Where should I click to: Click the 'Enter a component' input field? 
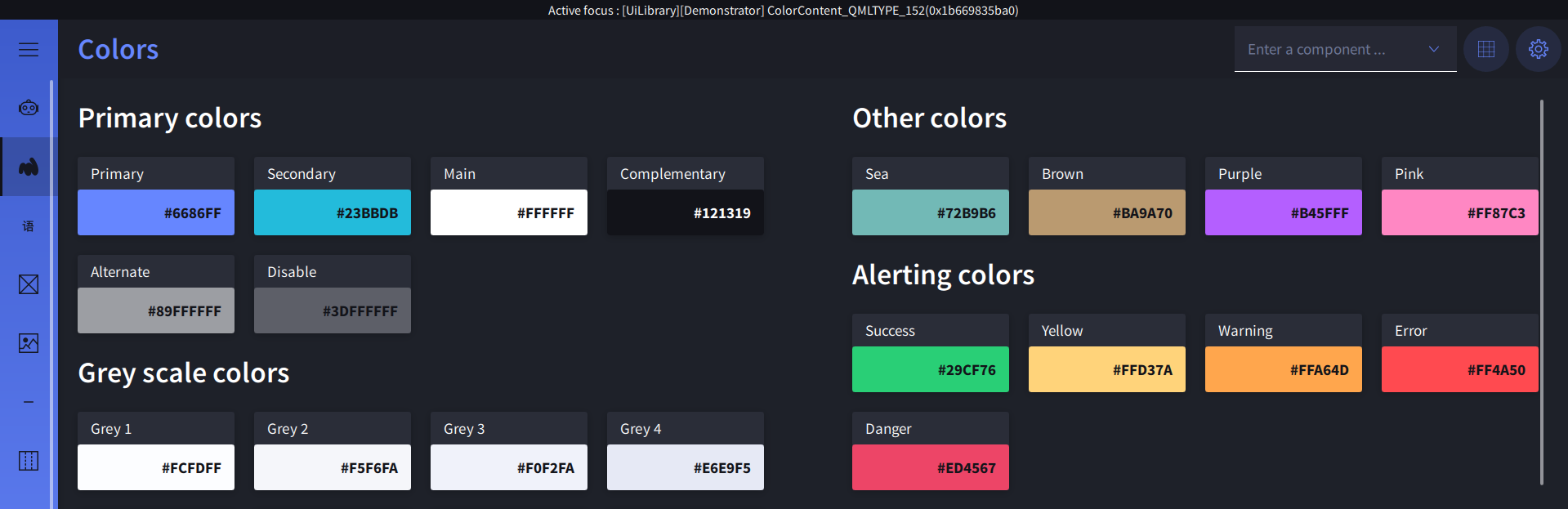(1346, 49)
